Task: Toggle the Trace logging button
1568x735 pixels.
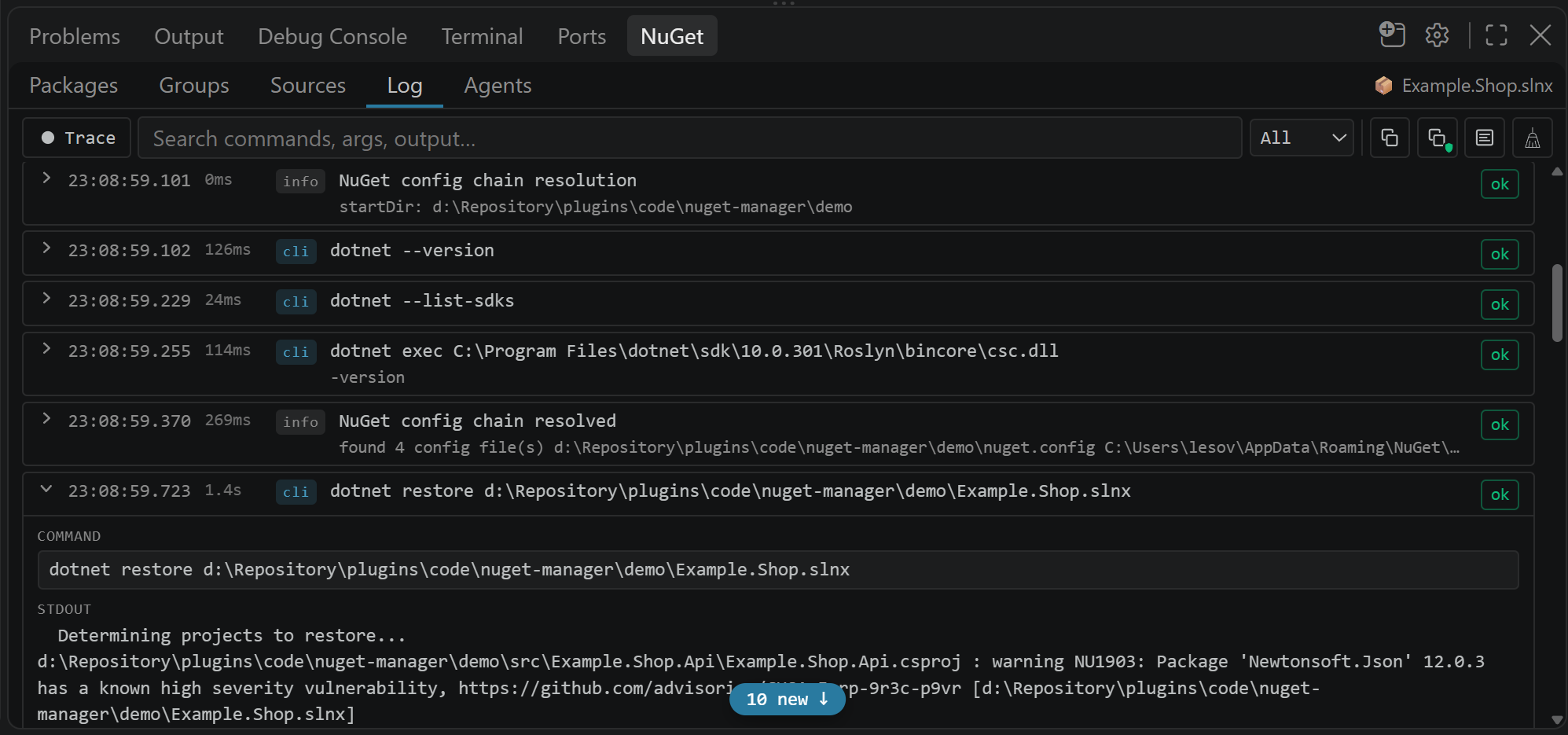Action: 79,138
